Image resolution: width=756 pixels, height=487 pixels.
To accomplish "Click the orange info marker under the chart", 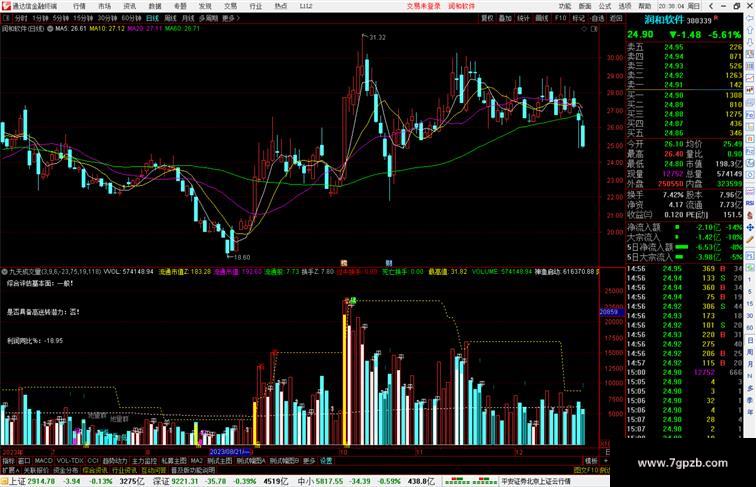I will click(x=344, y=263).
